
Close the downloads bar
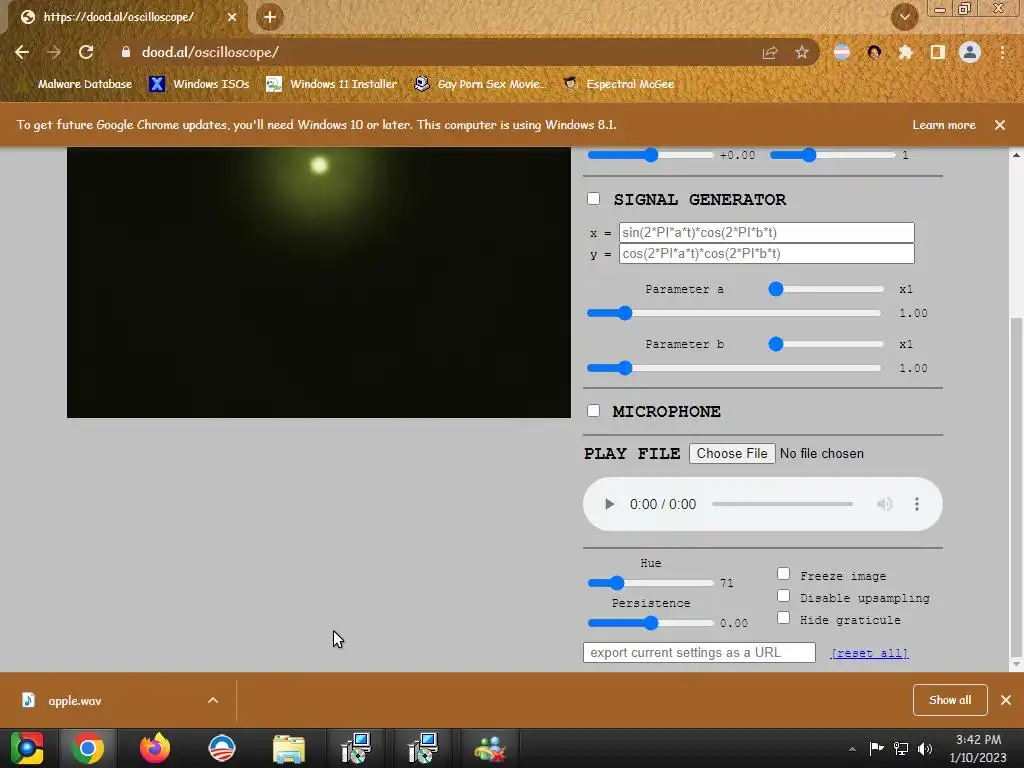[x=1006, y=700]
